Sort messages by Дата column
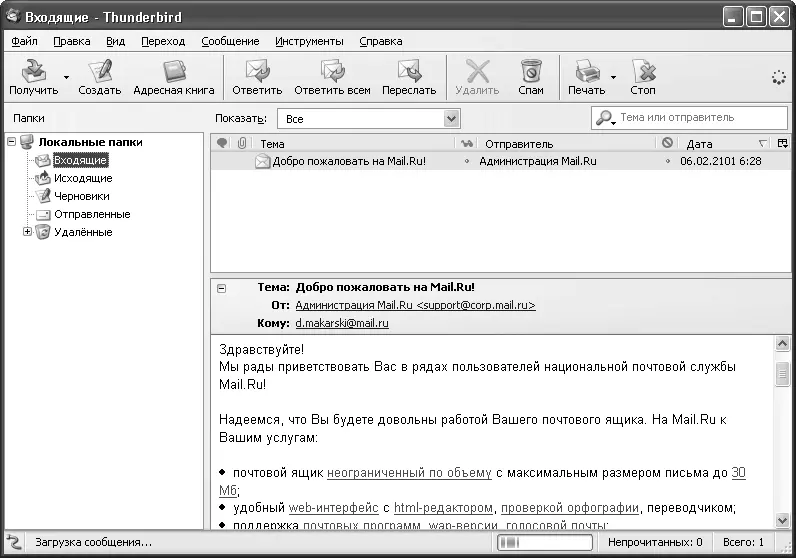Screen dimensions: 796x558 (x=725, y=144)
